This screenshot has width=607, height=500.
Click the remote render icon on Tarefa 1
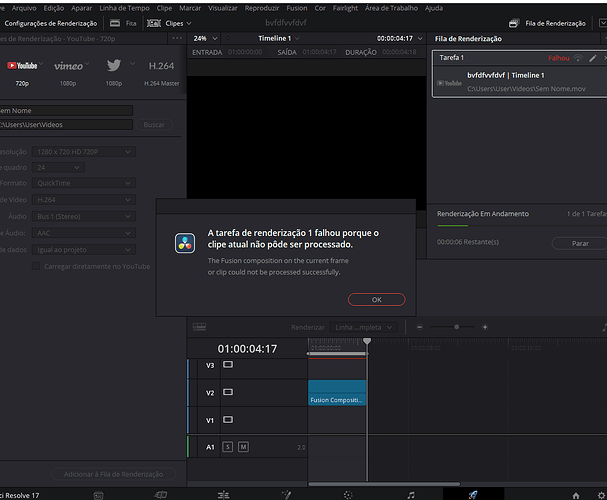click(x=578, y=58)
